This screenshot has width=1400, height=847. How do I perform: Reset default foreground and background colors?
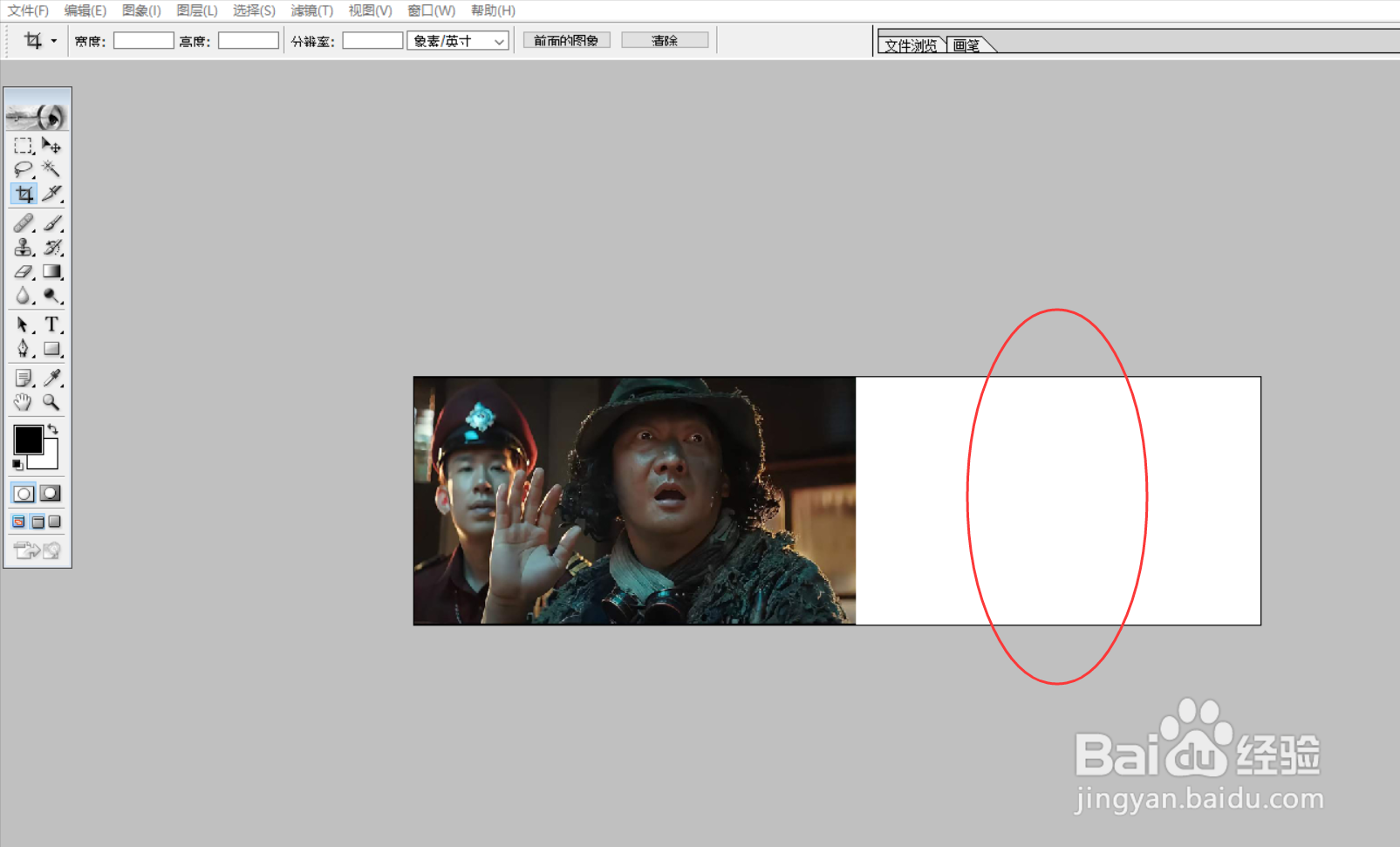coord(17,465)
